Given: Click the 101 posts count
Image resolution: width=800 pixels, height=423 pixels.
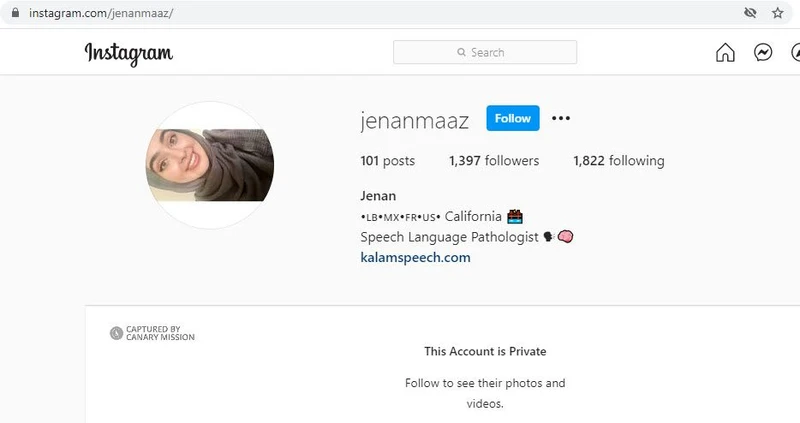Looking at the screenshot, I should pos(387,161).
